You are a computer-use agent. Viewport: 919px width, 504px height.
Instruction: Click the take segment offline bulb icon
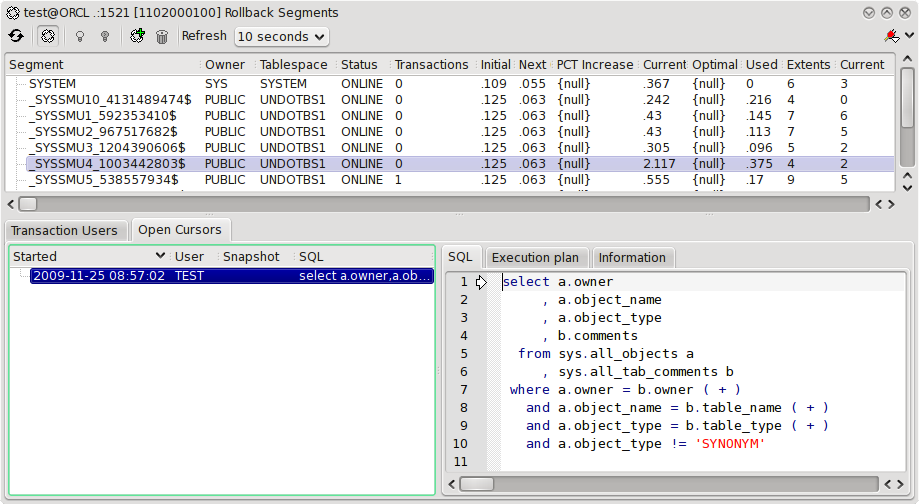(104, 36)
